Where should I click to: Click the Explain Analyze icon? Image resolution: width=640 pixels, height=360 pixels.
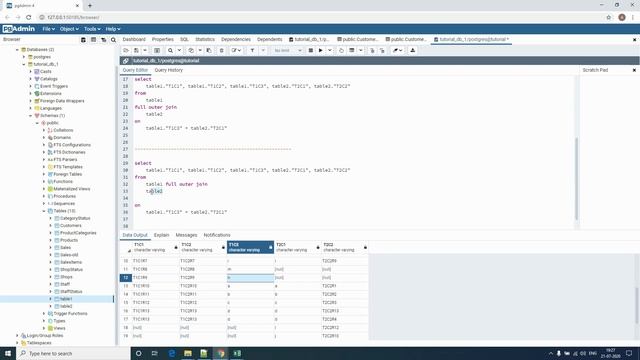pyautogui.click(x=351, y=50)
